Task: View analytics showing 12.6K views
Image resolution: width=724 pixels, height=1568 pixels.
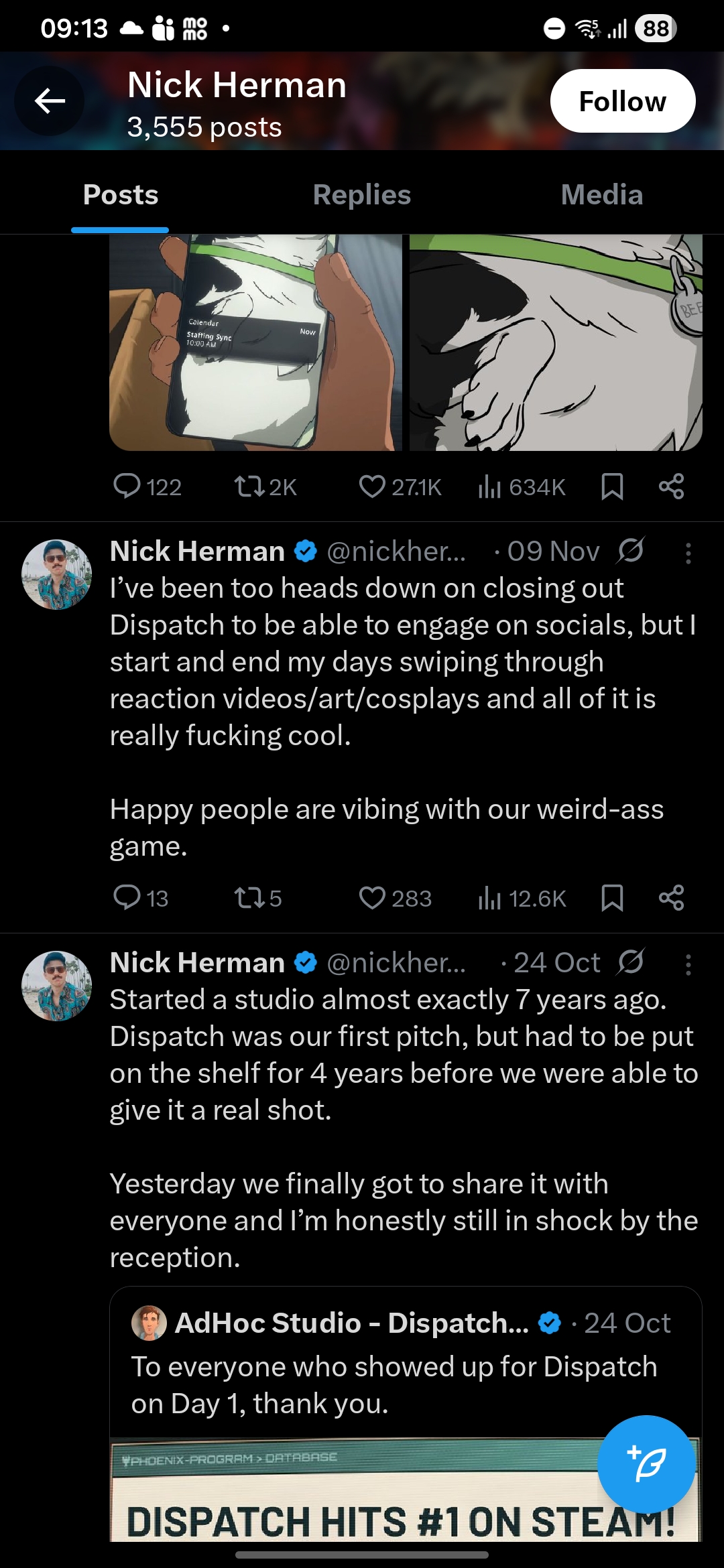Action: pyautogui.click(x=522, y=898)
